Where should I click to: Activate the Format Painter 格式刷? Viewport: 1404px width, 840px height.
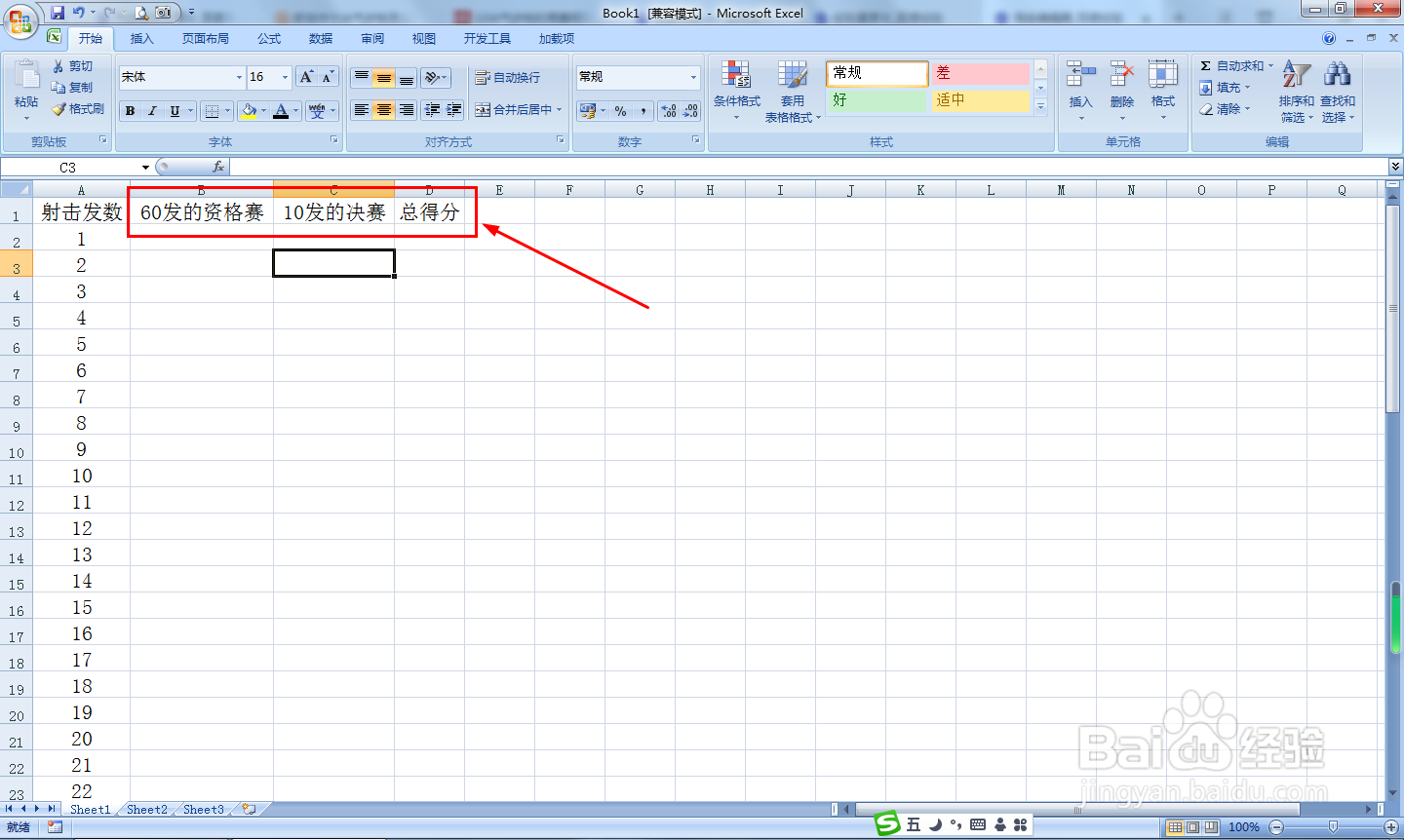pos(78,109)
